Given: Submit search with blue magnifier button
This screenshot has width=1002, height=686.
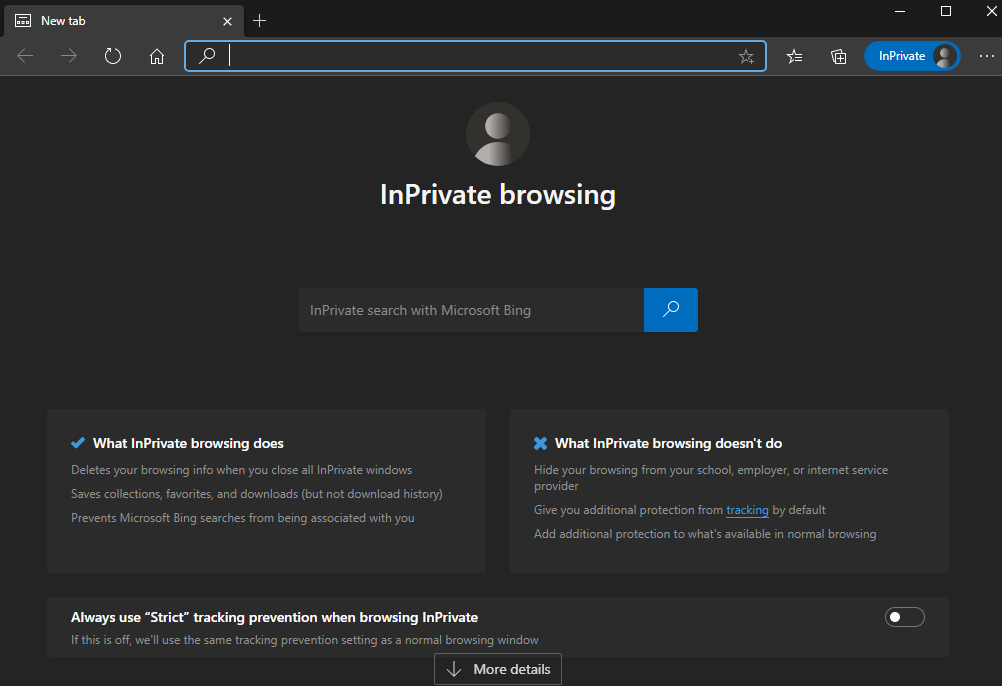Looking at the screenshot, I should coord(671,310).
